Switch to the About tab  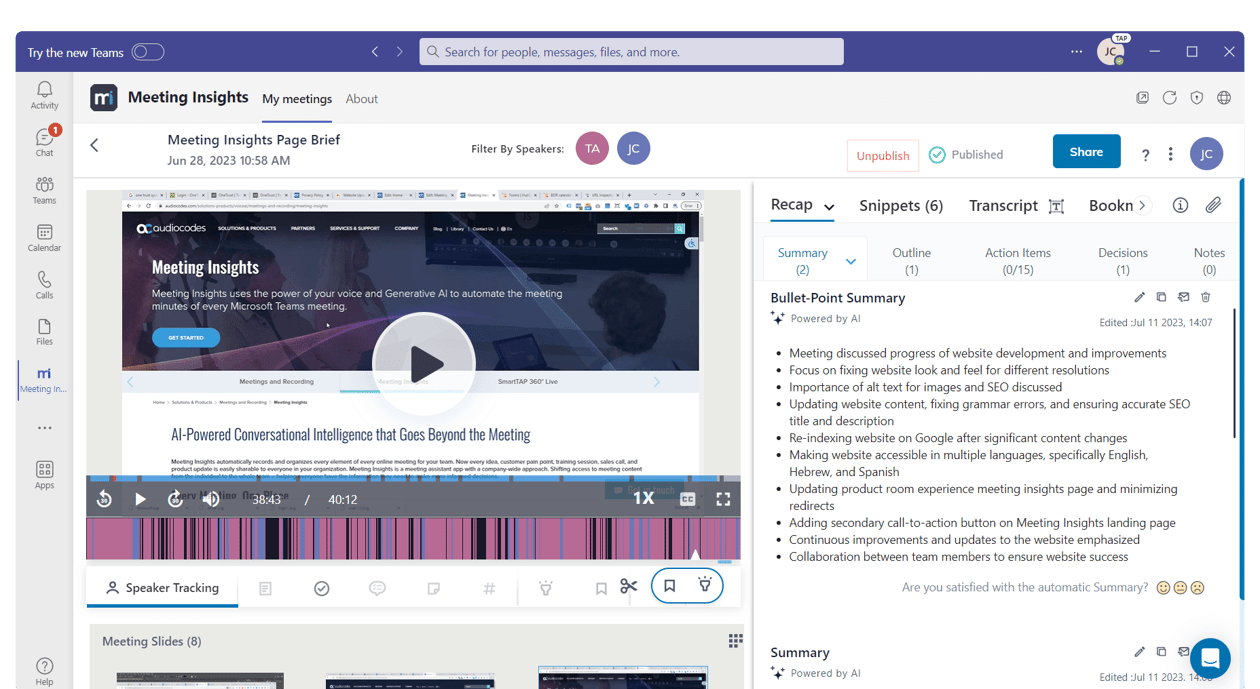coord(362,99)
